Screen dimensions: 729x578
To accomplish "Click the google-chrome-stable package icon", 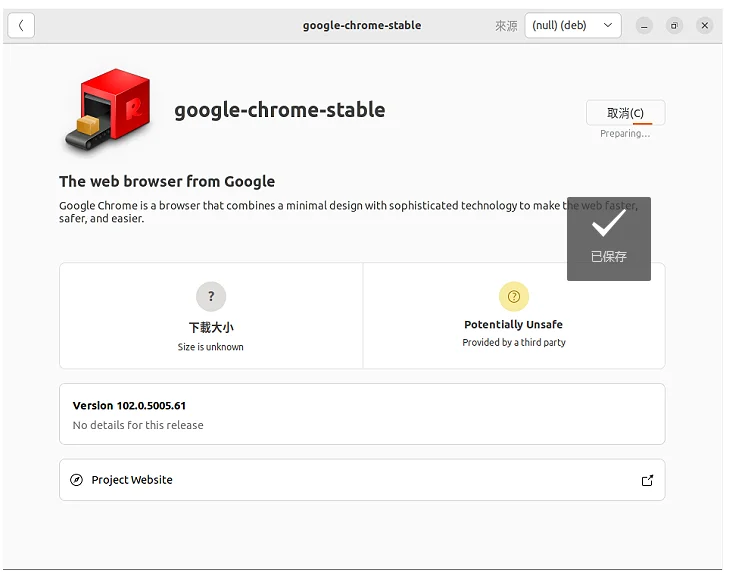I will point(108,110).
